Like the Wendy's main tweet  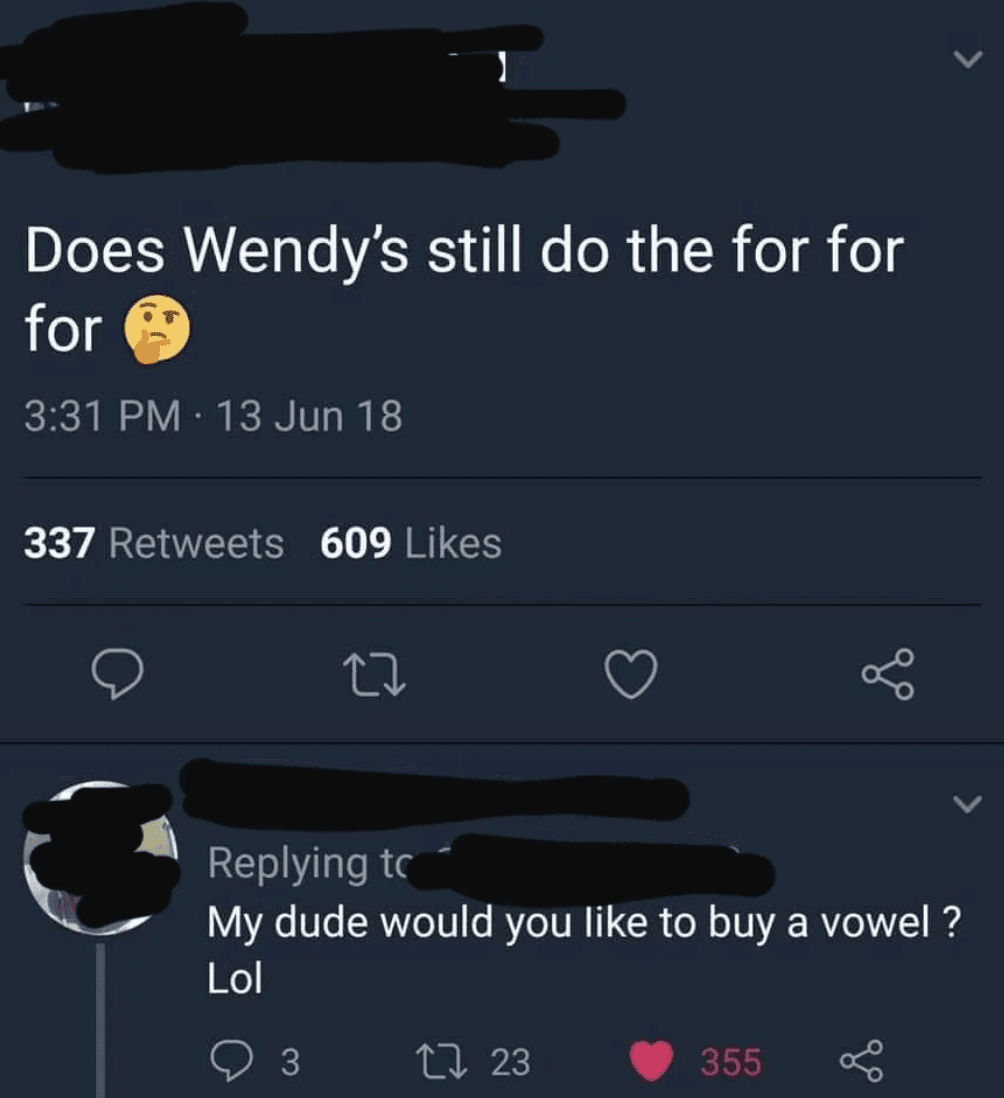(x=631, y=674)
